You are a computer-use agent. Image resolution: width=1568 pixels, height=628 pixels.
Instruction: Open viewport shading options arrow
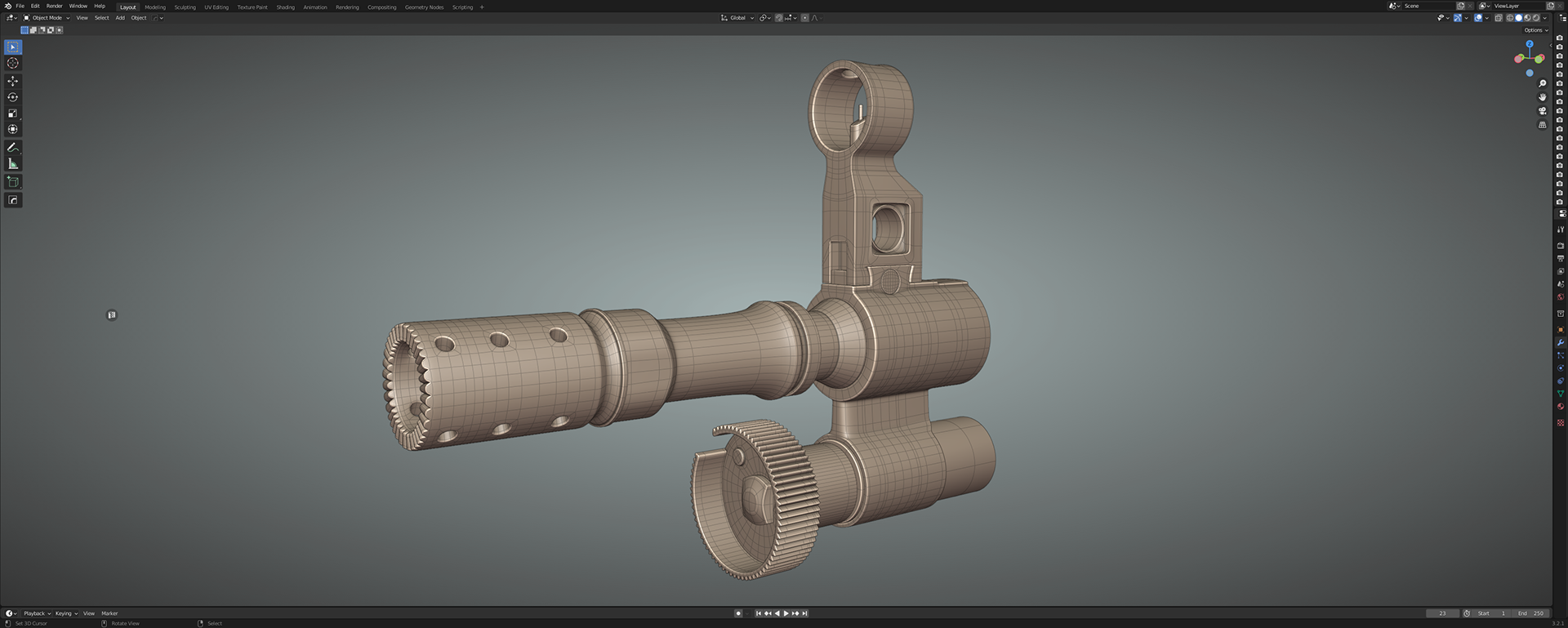point(1545,18)
